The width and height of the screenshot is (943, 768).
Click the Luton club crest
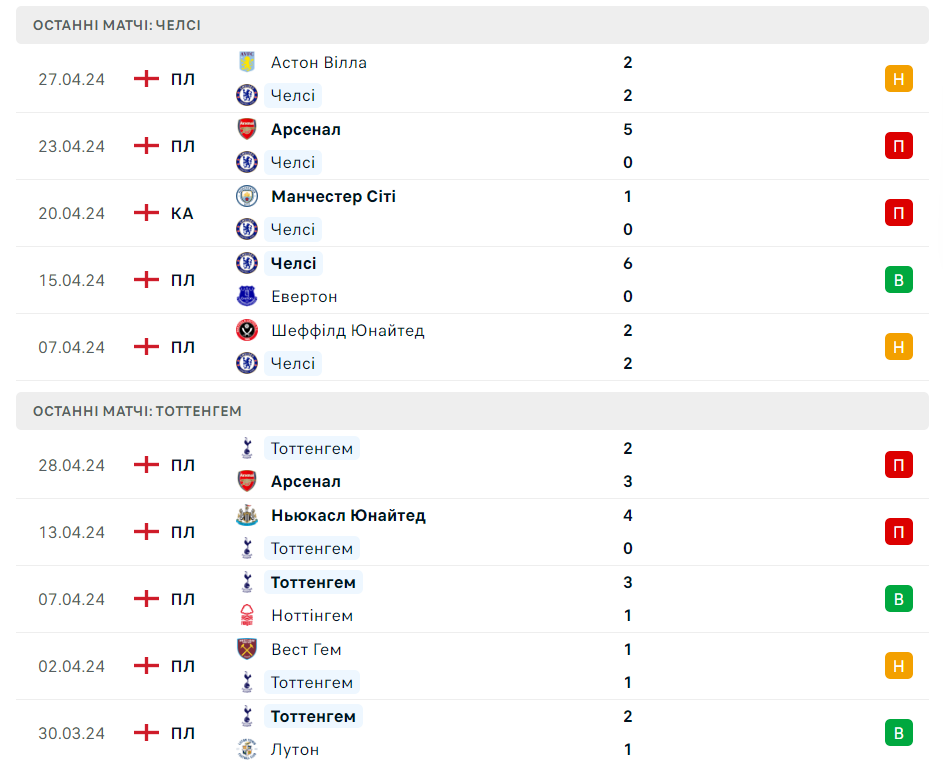click(247, 749)
